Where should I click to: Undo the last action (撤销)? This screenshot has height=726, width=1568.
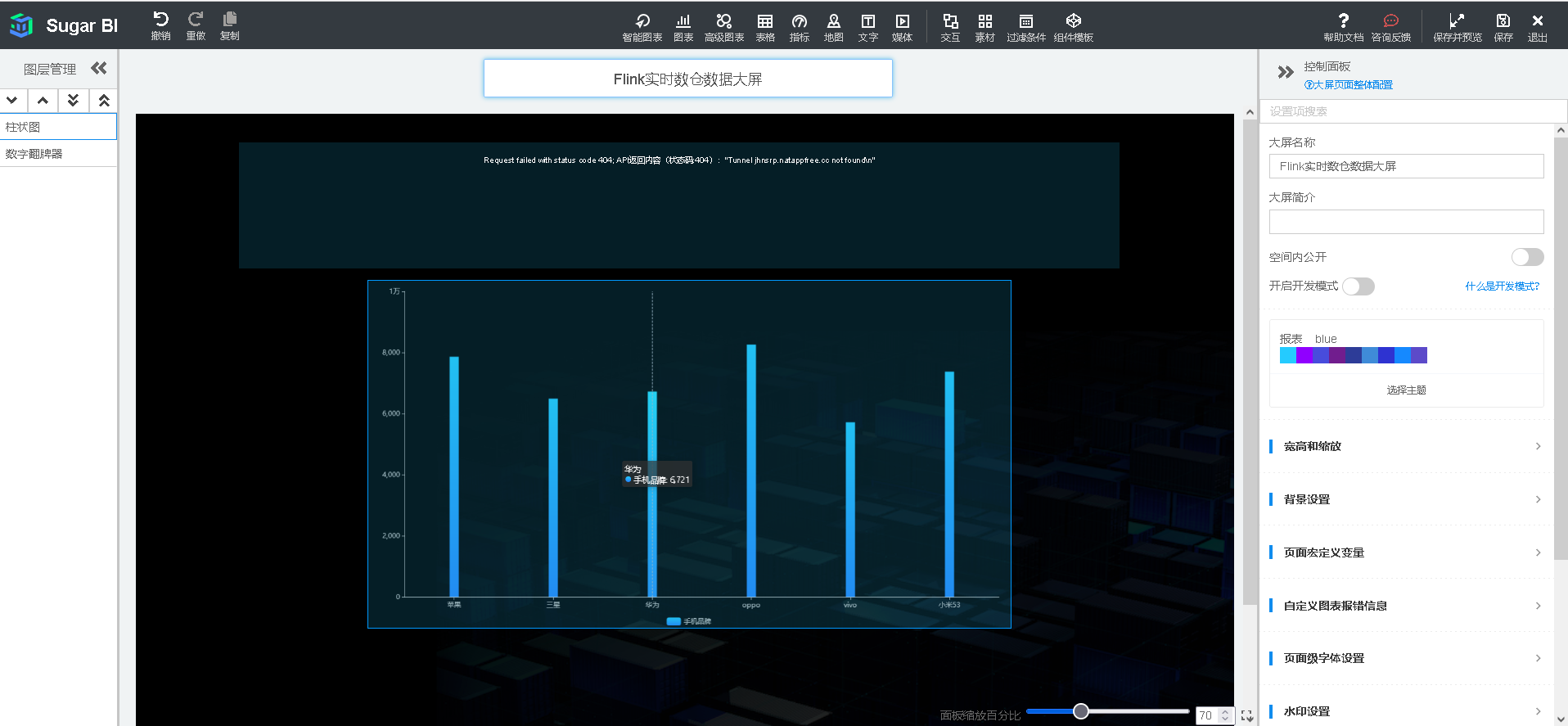click(160, 26)
